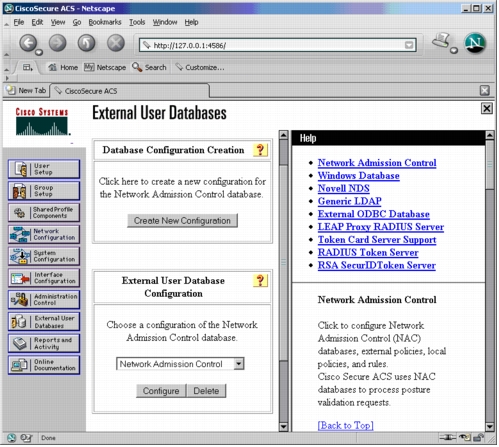Click the New Tab button
Image resolution: width=499 pixels, height=447 pixels.
(x=26, y=91)
